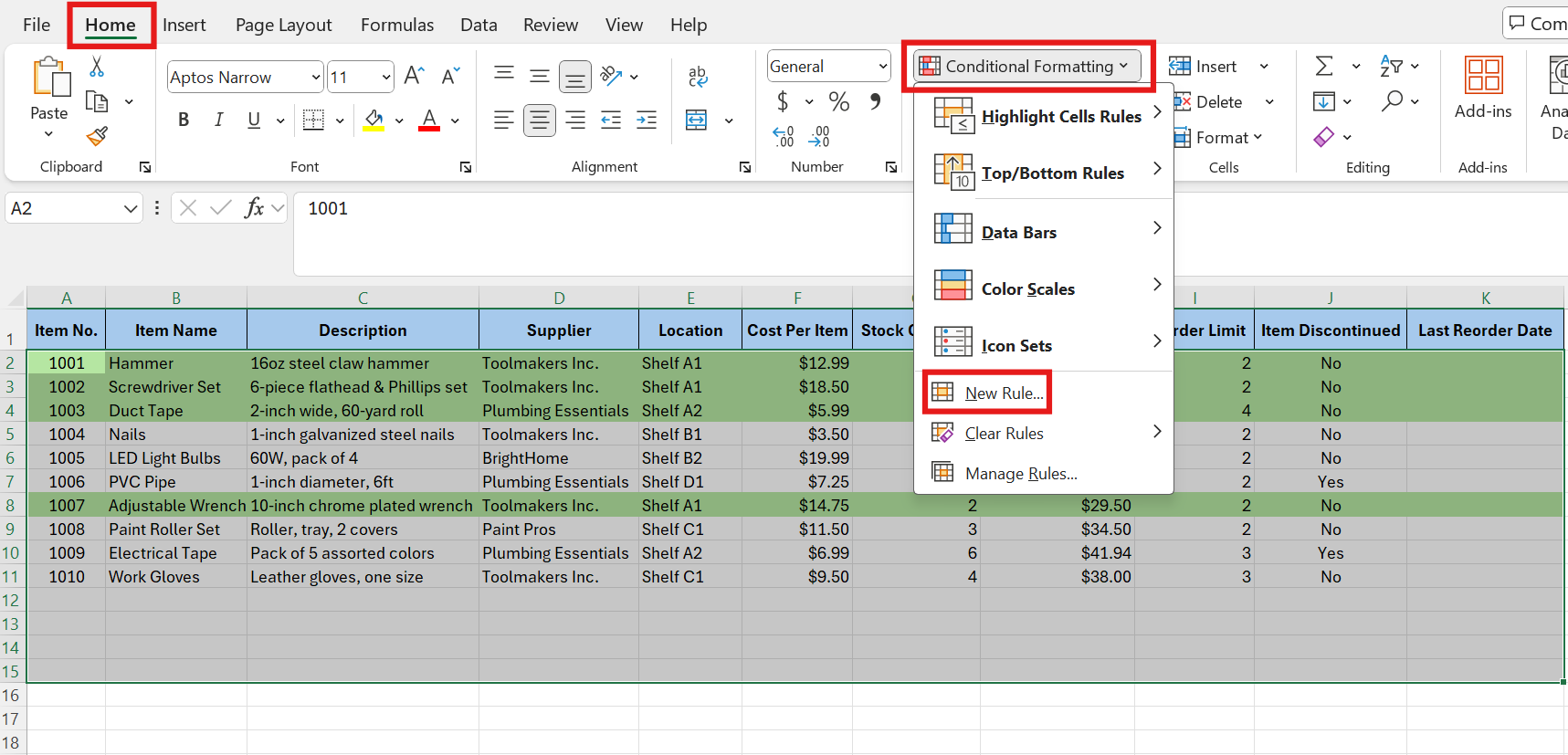
Task: Apply Percent Style number format
Action: [x=838, y=102]
